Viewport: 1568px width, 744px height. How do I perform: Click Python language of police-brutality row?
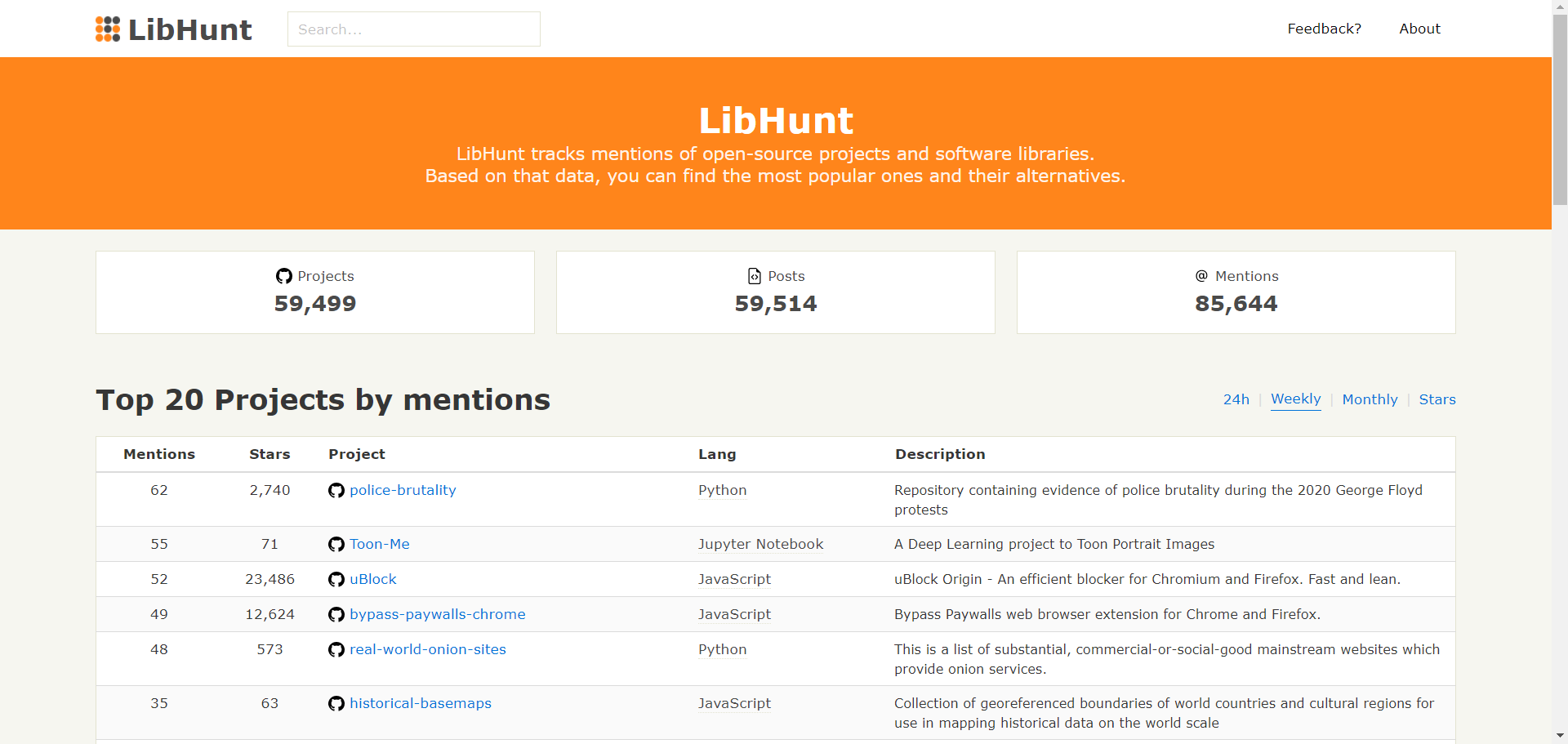723,490
